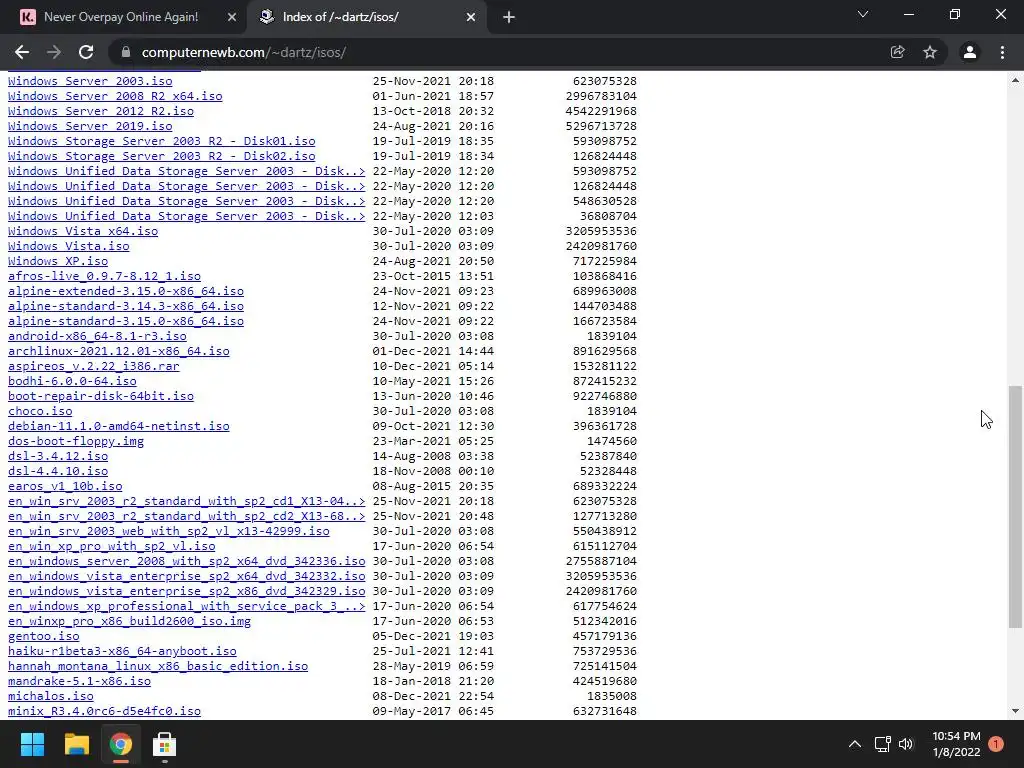The width and height of the screenshot is (1024, 768).
Task: Open volume tray icon
Action: (x=906, y=744)
